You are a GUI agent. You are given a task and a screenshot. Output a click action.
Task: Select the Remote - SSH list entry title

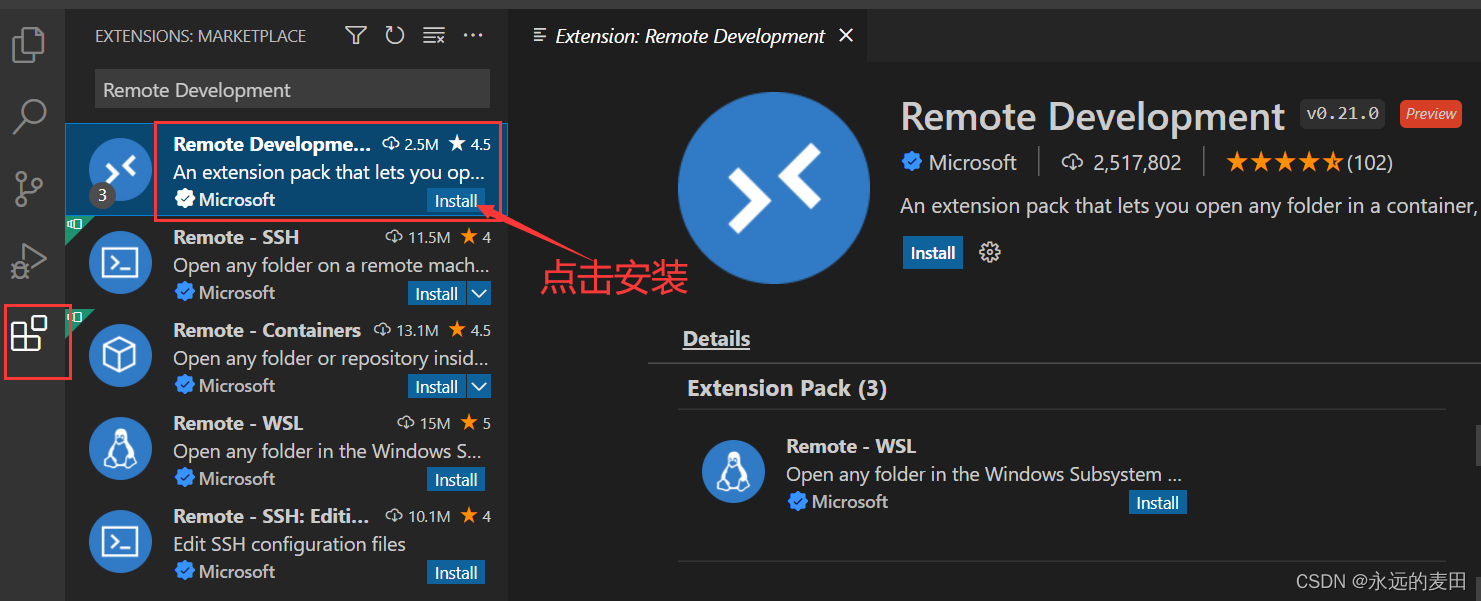pos(236,237)
